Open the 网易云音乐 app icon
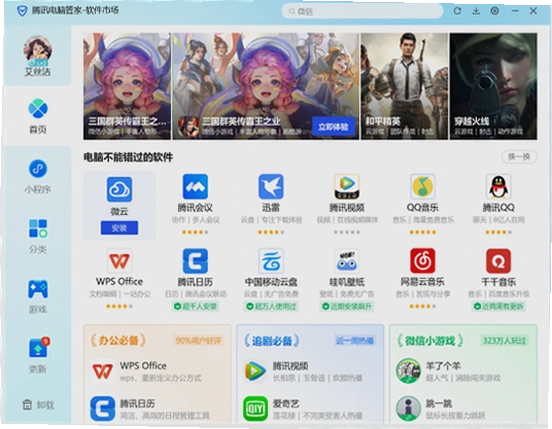Image resolution: width=552 pixels, height=429 pixels. point(422,261)
